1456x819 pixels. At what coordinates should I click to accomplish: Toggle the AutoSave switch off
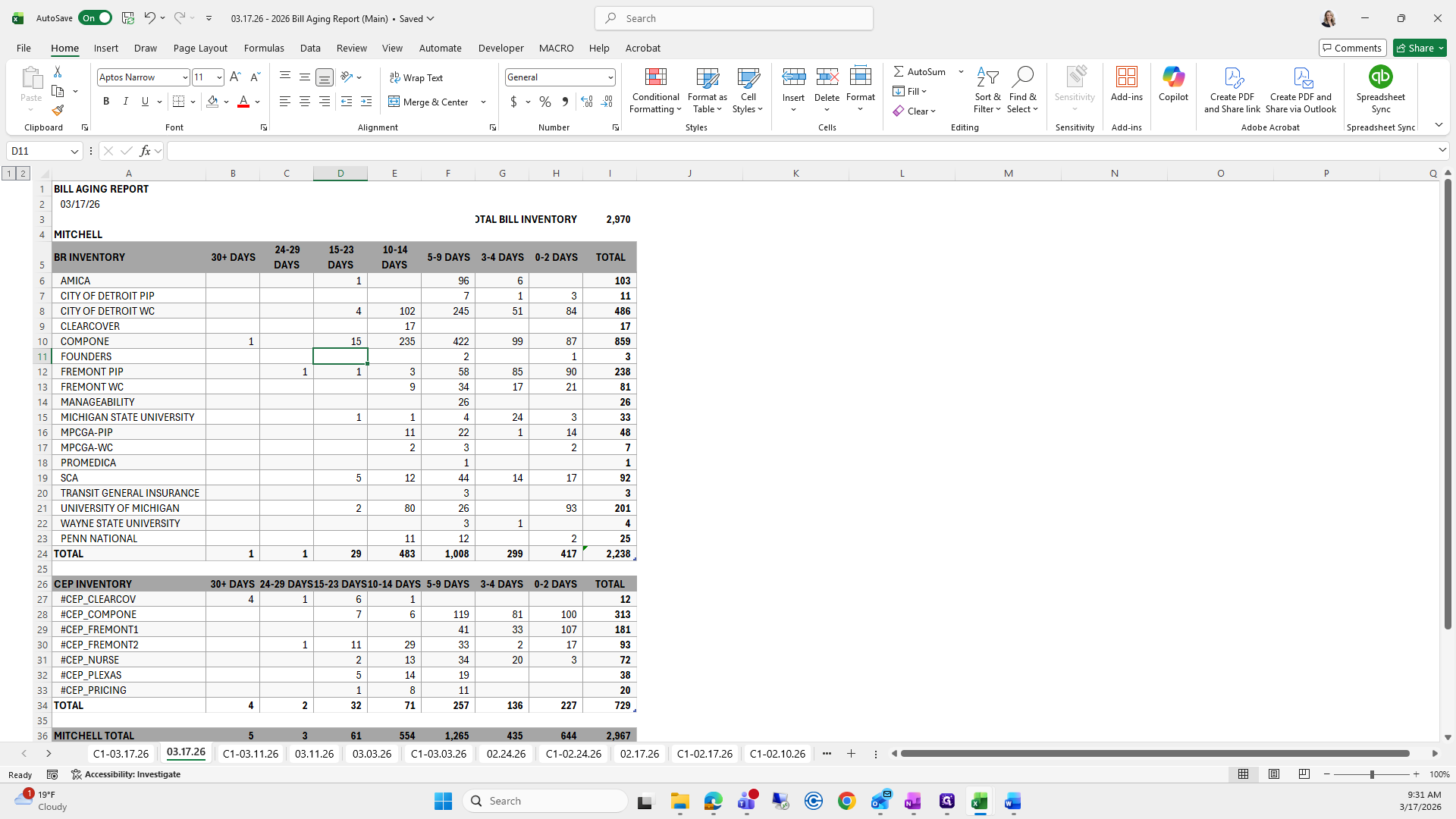(96, 18)
